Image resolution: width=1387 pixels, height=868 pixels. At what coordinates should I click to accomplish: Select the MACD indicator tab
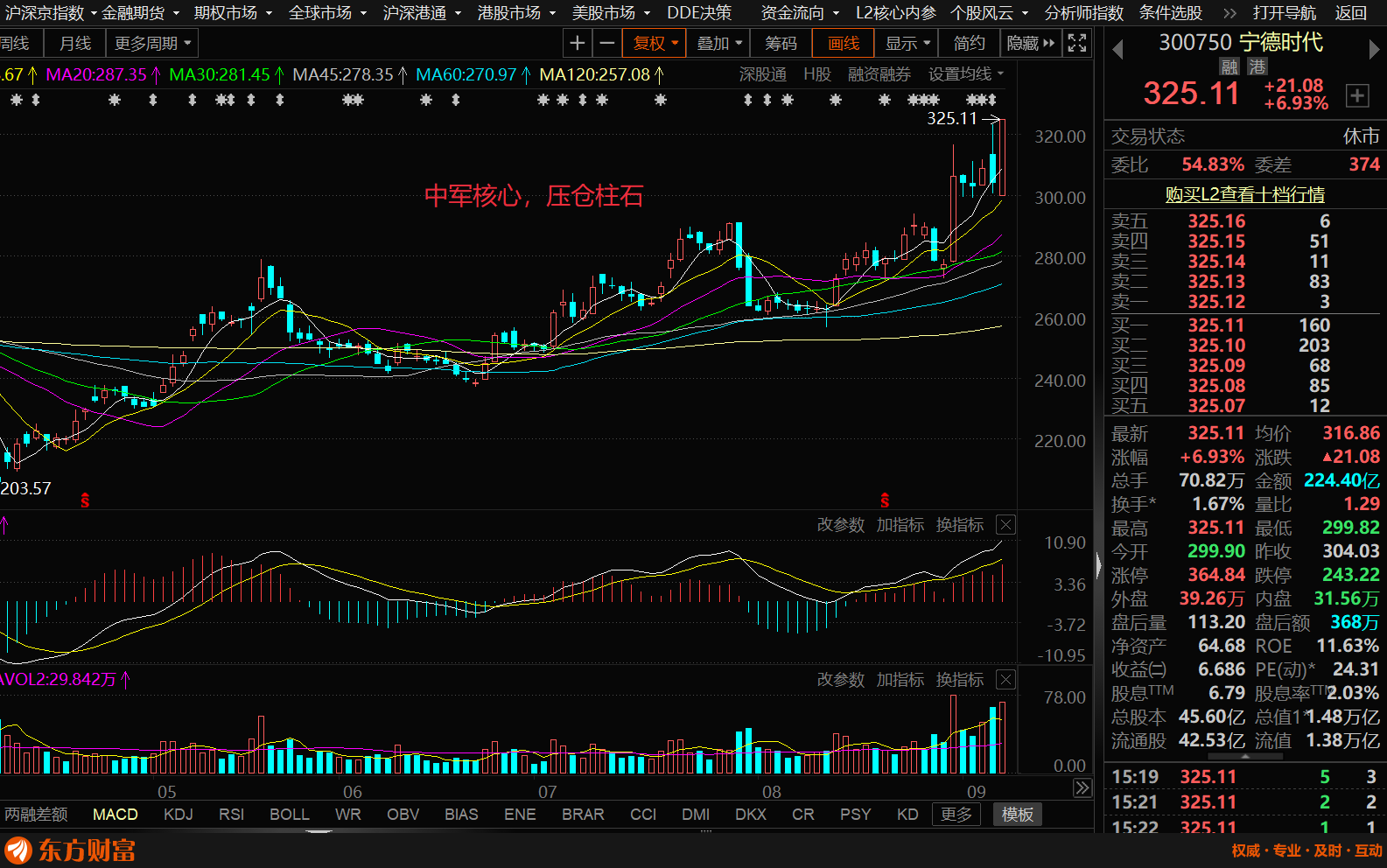[116, 815]
